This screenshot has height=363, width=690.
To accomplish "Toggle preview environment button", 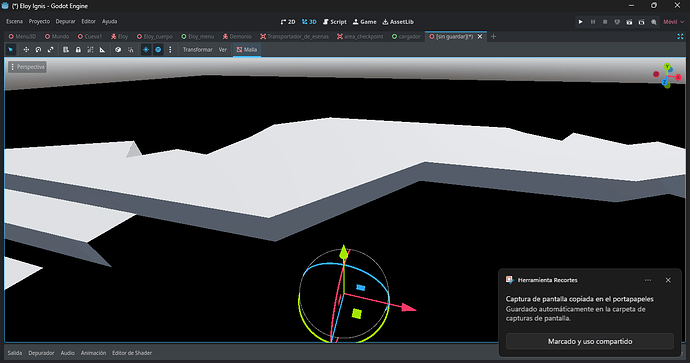I will point(158,50).
